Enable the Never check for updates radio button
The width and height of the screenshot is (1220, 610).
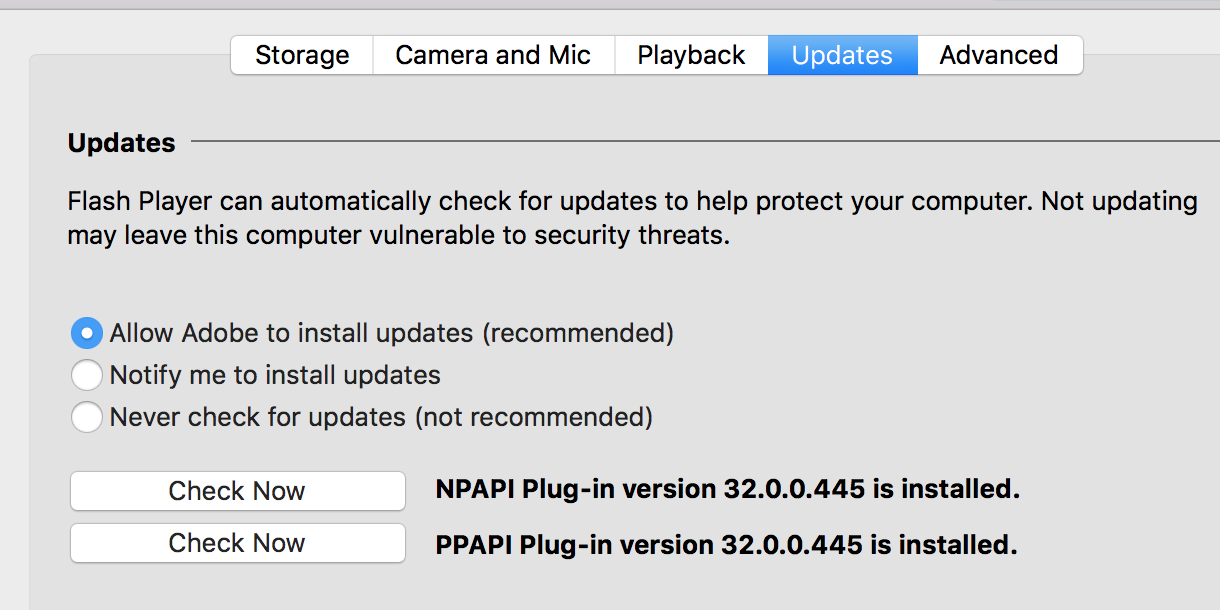87,417
